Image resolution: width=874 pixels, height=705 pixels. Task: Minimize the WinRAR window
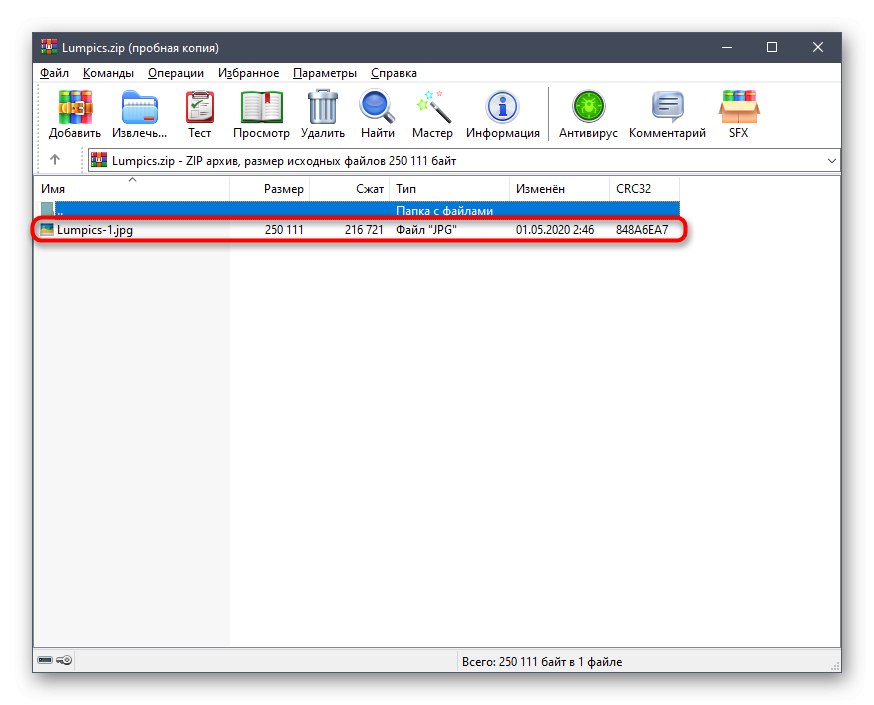[x=727, y=47]
